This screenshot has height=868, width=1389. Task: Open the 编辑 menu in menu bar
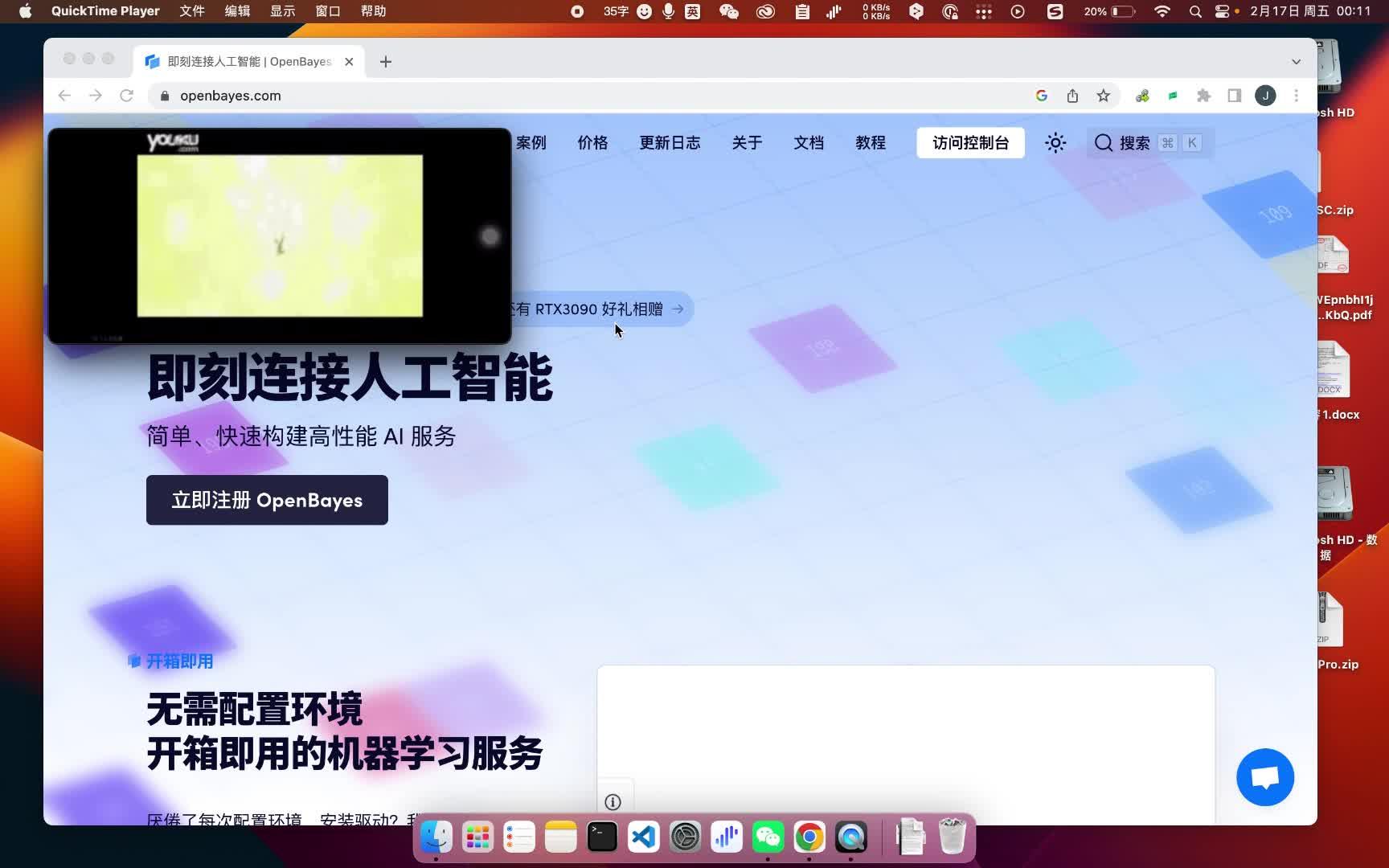pos(237,11)
